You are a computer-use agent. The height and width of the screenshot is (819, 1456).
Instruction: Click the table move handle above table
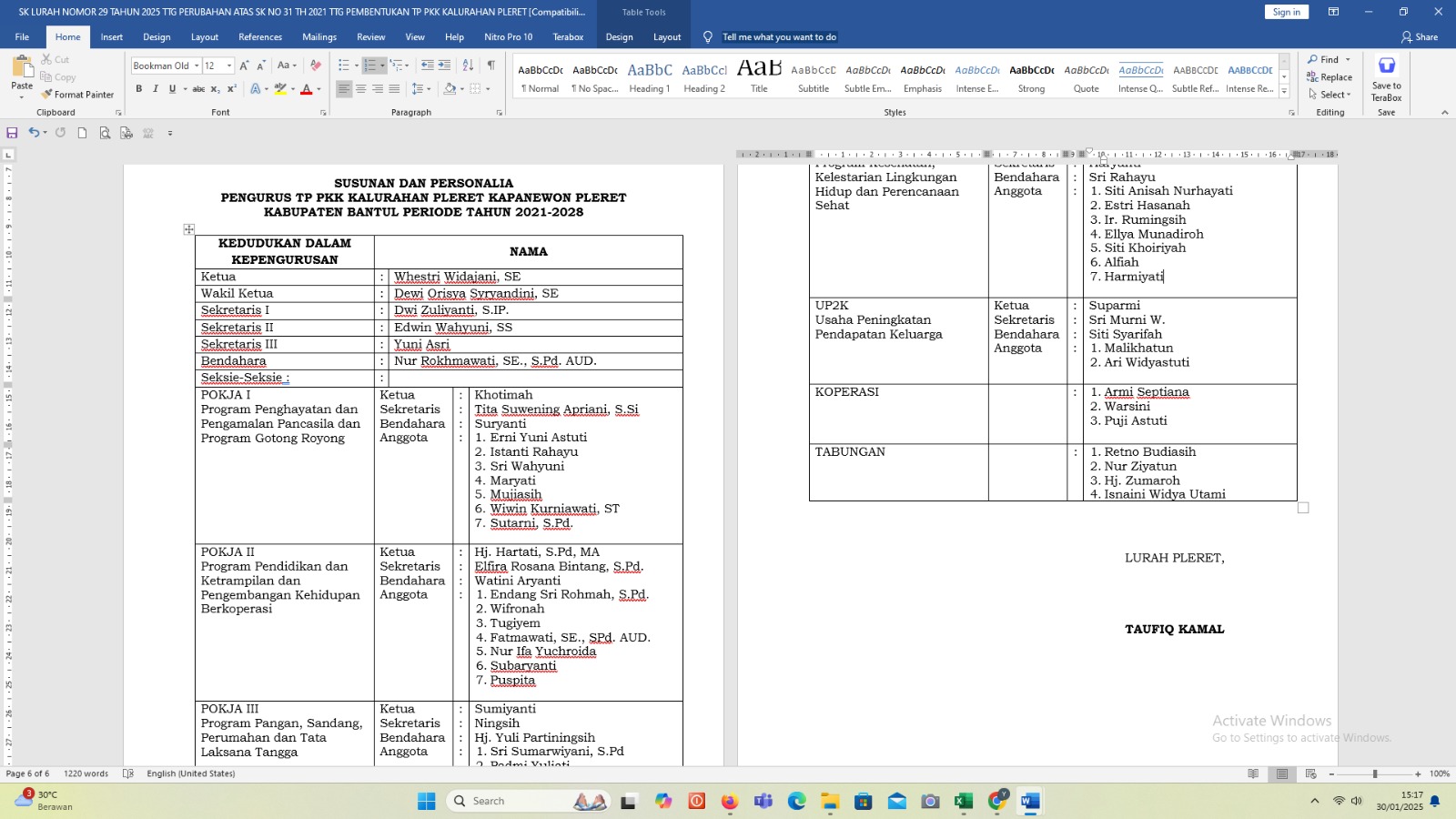tap(189, 229)
